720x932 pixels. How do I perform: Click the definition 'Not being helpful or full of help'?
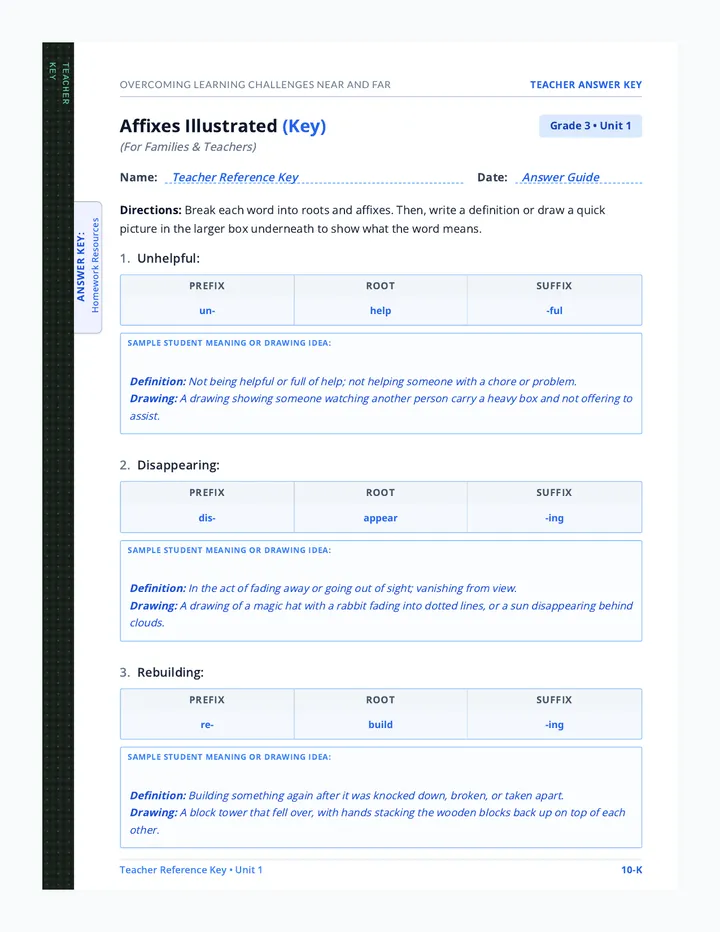tap(353, 382)
